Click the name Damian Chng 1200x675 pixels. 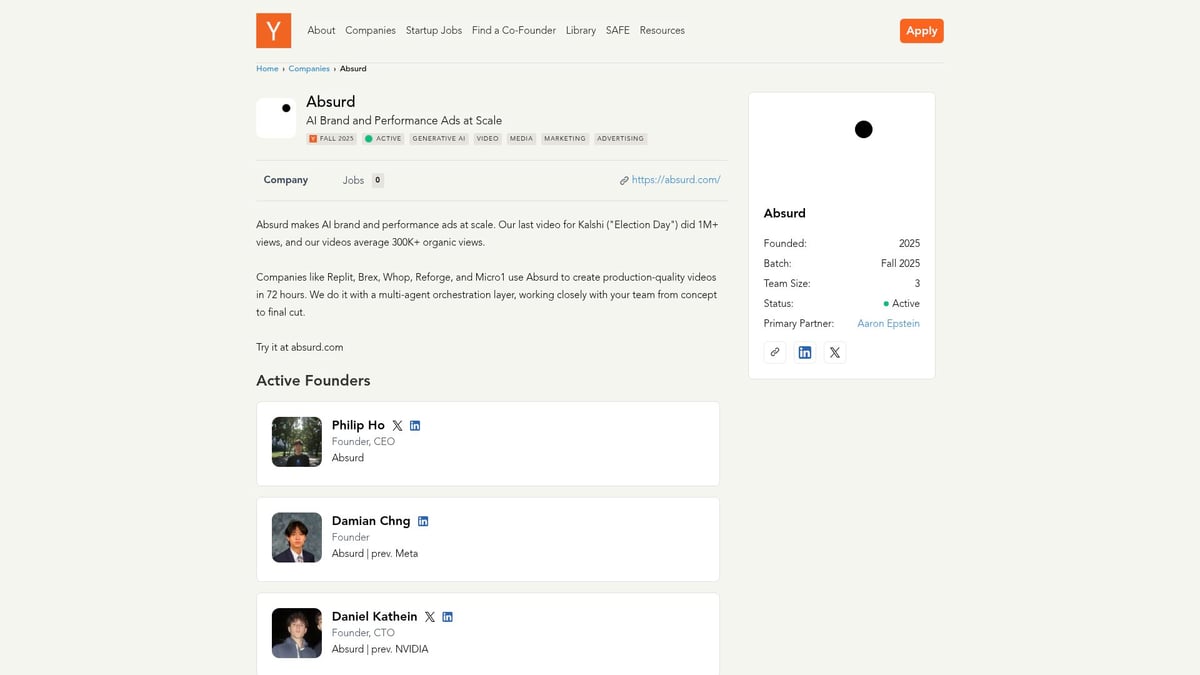pos(371,521)
